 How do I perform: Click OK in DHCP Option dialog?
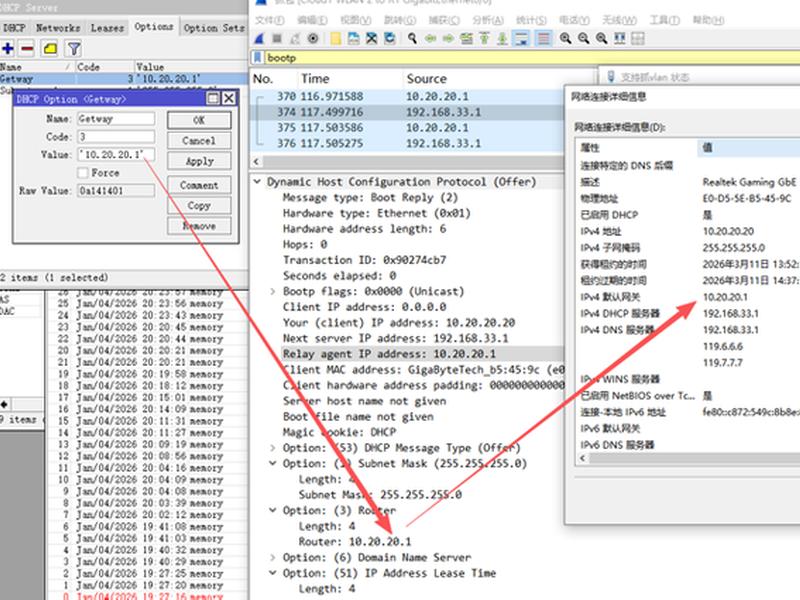199,120
